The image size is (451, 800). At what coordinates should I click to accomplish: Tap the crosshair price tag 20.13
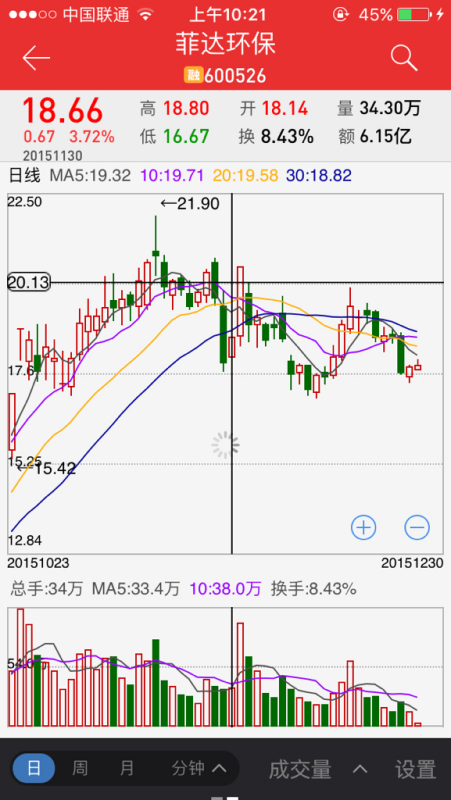(29, 283)
